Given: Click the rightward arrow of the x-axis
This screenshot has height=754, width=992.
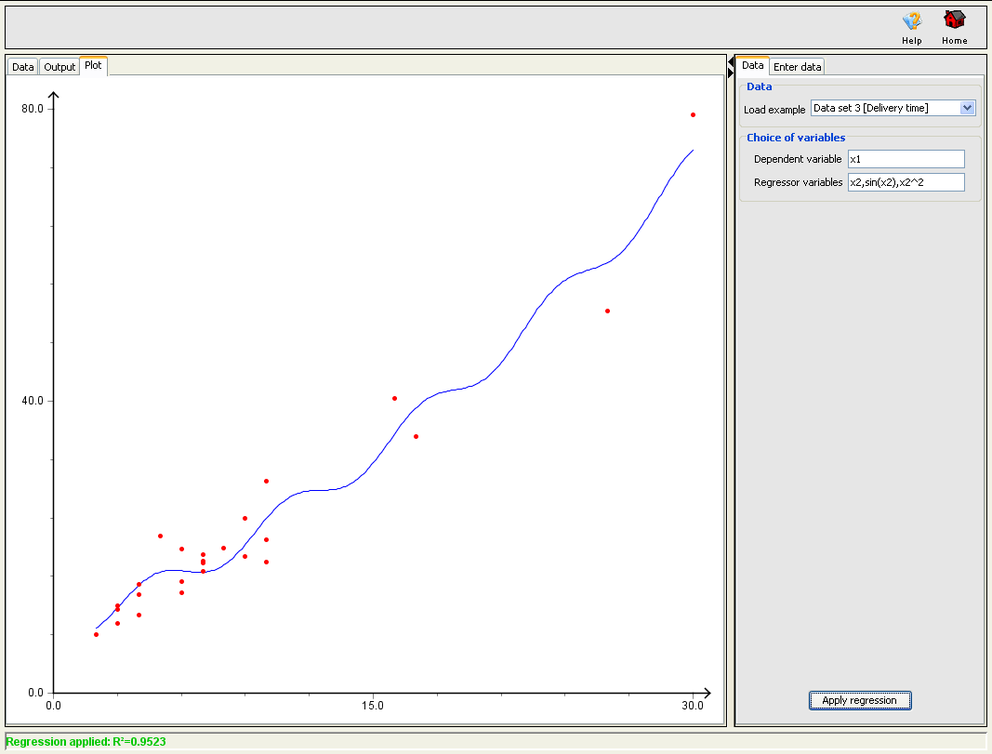Looking at the screenshot, I should pyautogui.click(x=707, y=692).
